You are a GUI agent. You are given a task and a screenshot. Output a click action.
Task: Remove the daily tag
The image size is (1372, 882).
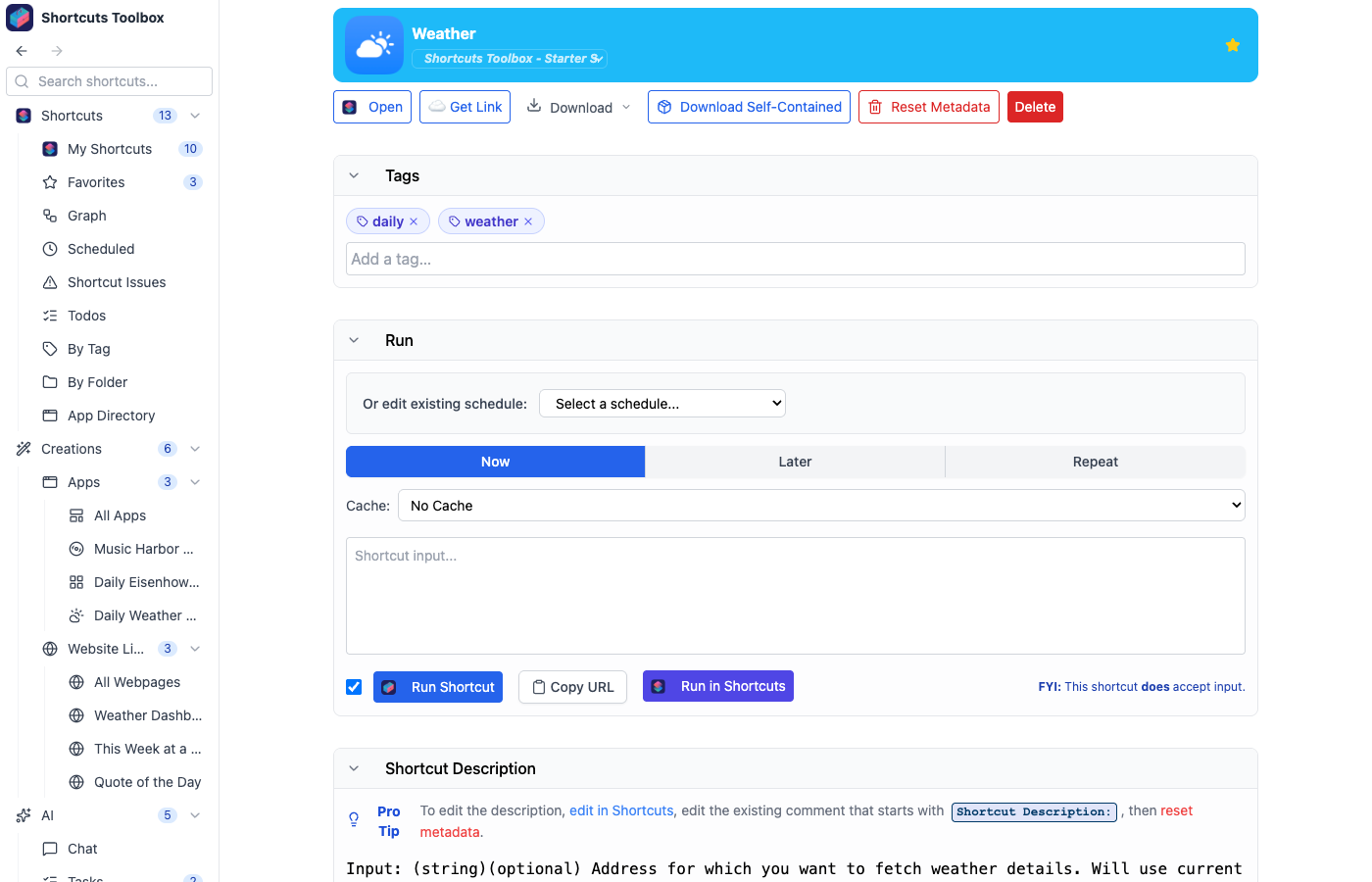coord(414,221)
